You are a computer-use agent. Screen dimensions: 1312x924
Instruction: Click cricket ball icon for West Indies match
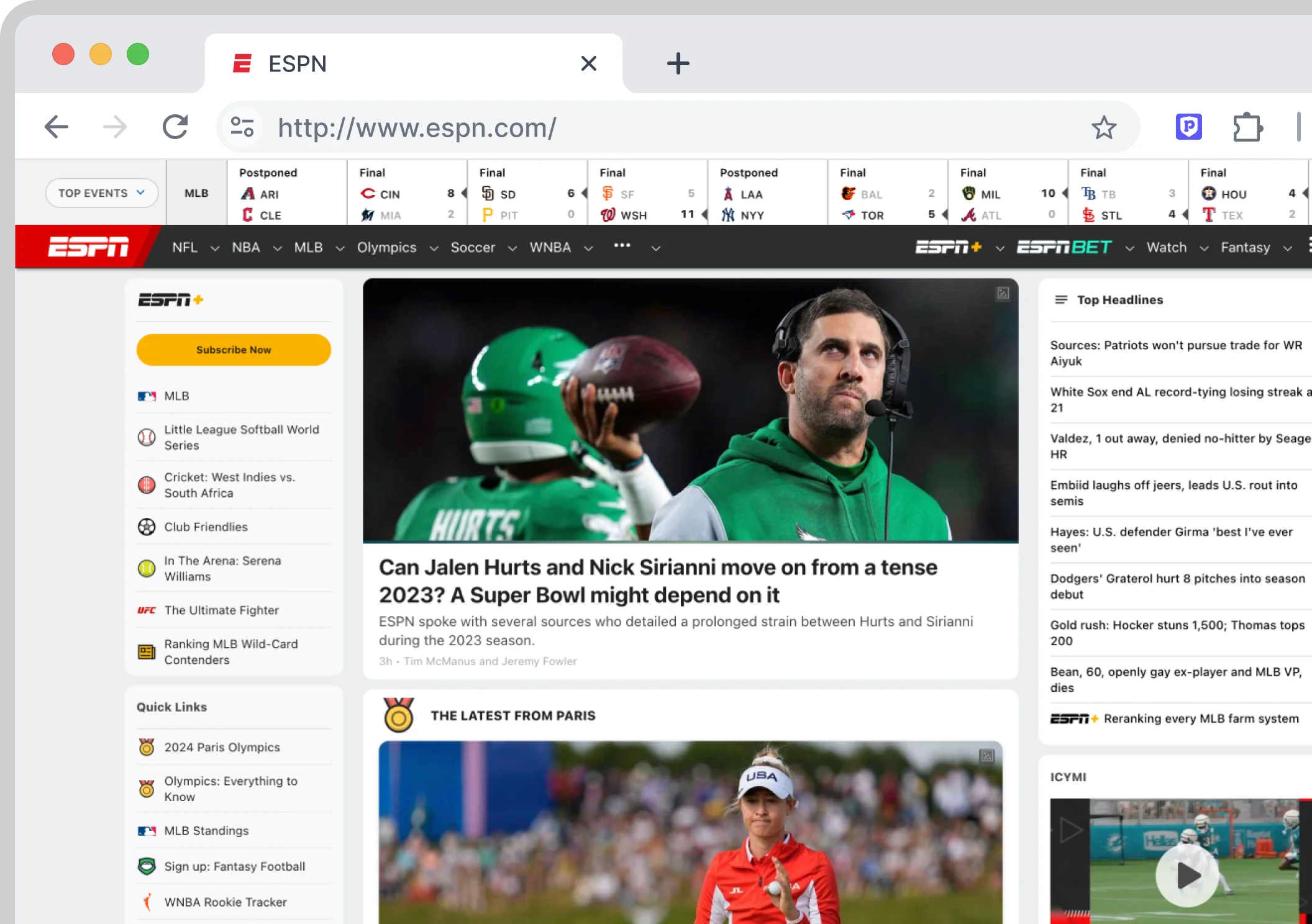click(147, 485)
